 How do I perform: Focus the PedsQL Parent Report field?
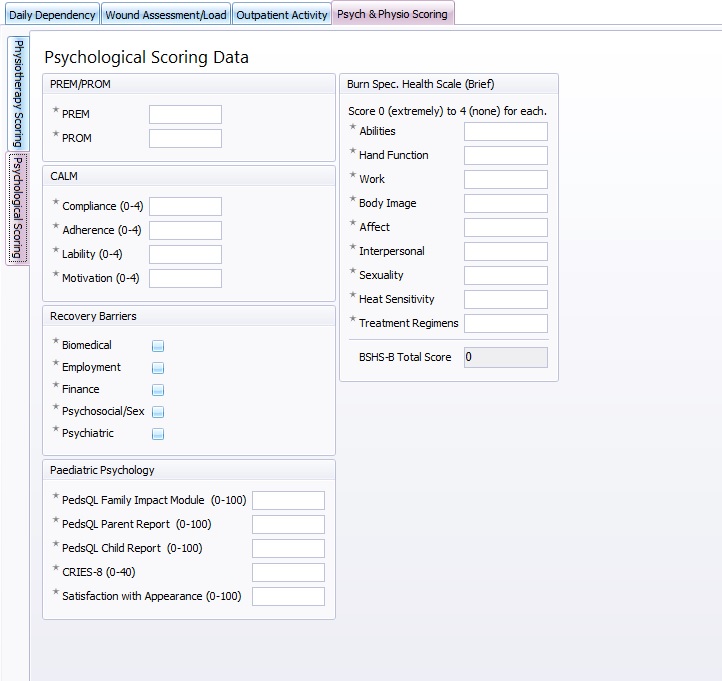[x=288, y=524]
